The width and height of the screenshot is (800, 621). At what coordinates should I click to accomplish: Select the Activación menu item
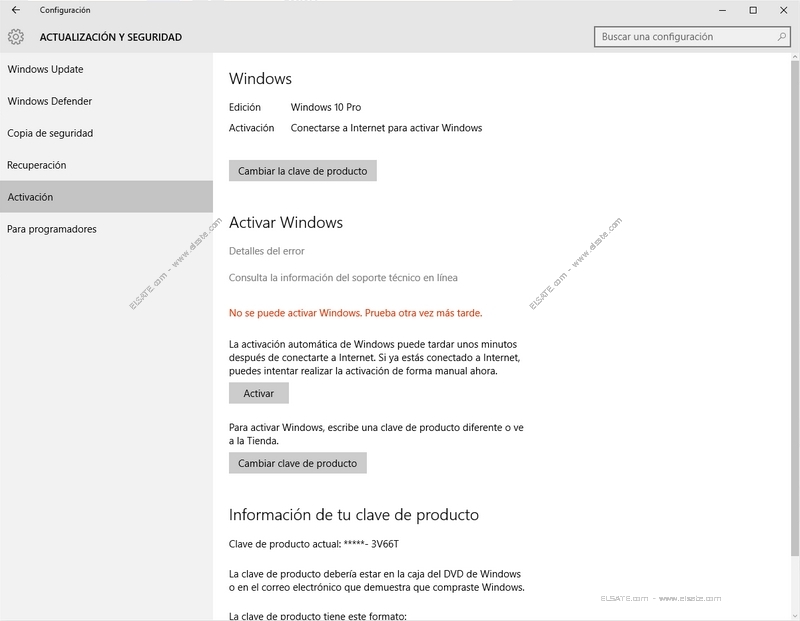tap(106, 196)
